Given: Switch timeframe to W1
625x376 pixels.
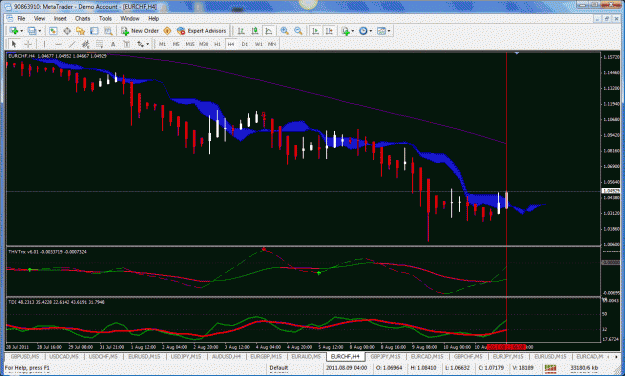Looking at the screenshot, I should (259, 44).
